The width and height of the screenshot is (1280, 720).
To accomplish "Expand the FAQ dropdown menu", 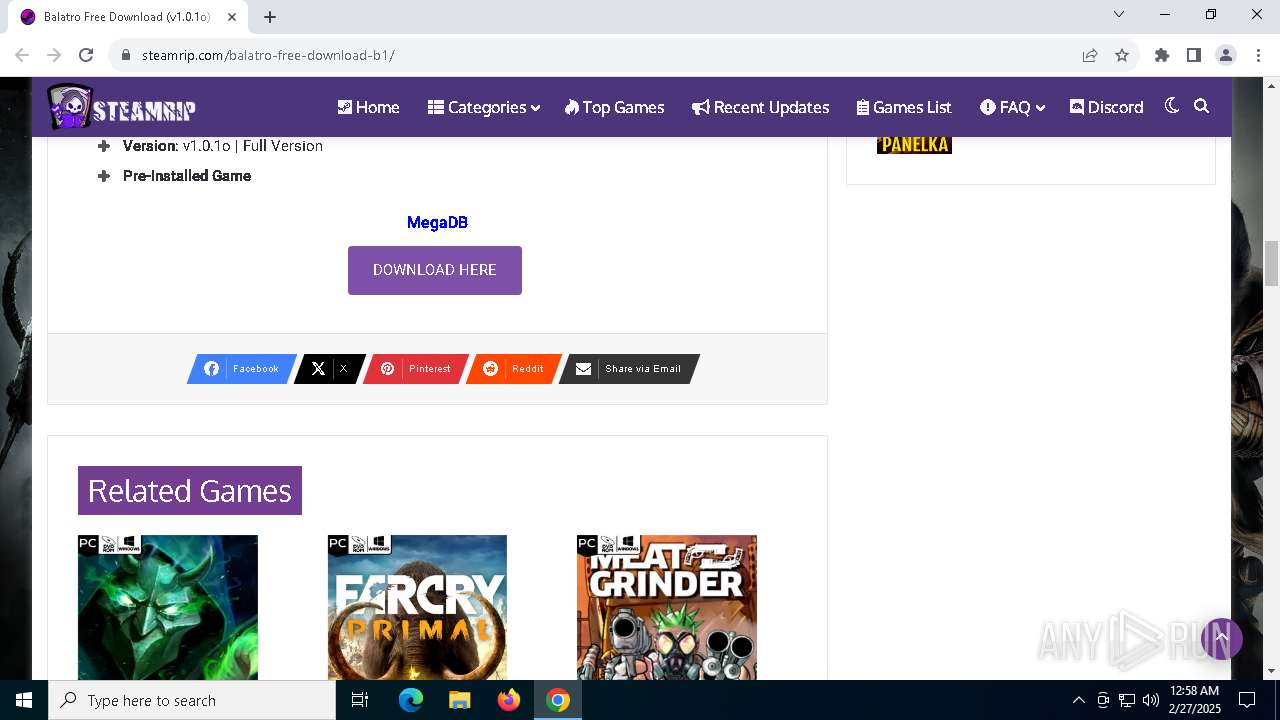I will tap(1012, 107).
